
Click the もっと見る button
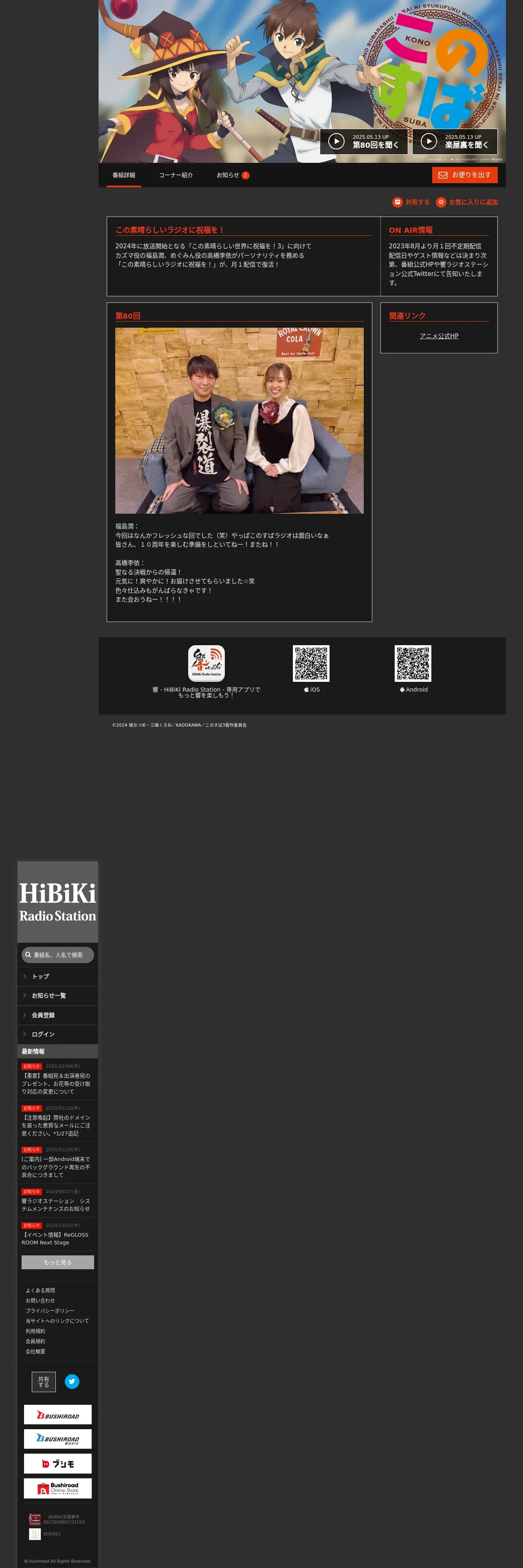(x=58, y=1262)
